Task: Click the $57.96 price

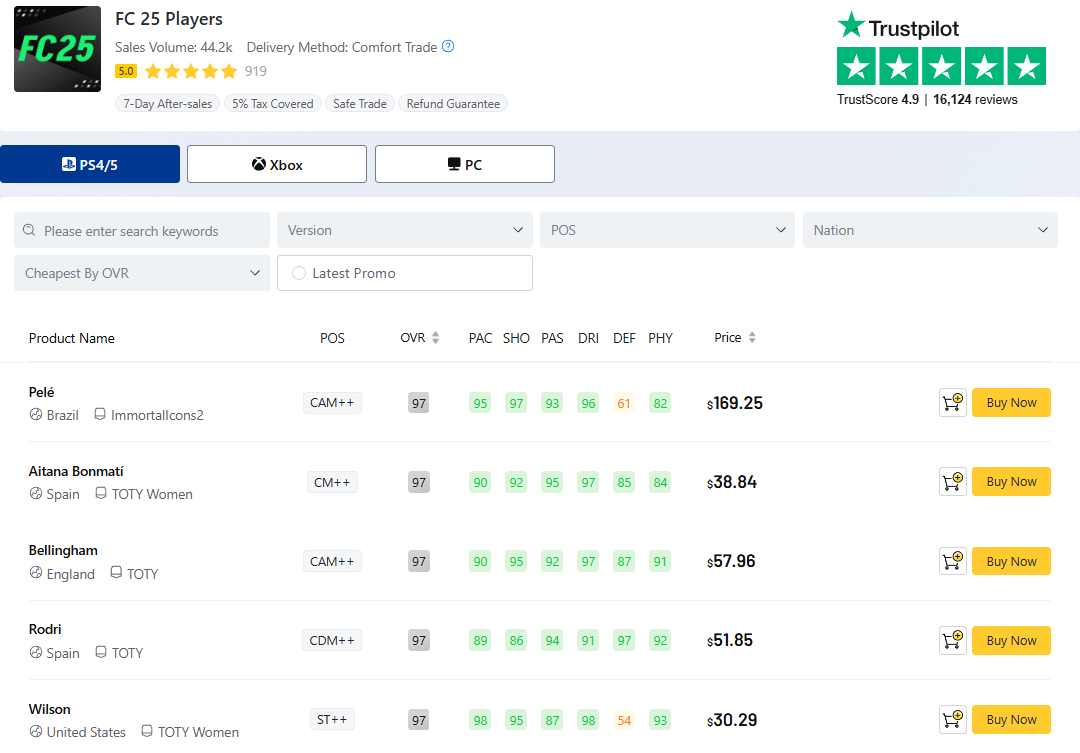Action: (x=731, y=561)
